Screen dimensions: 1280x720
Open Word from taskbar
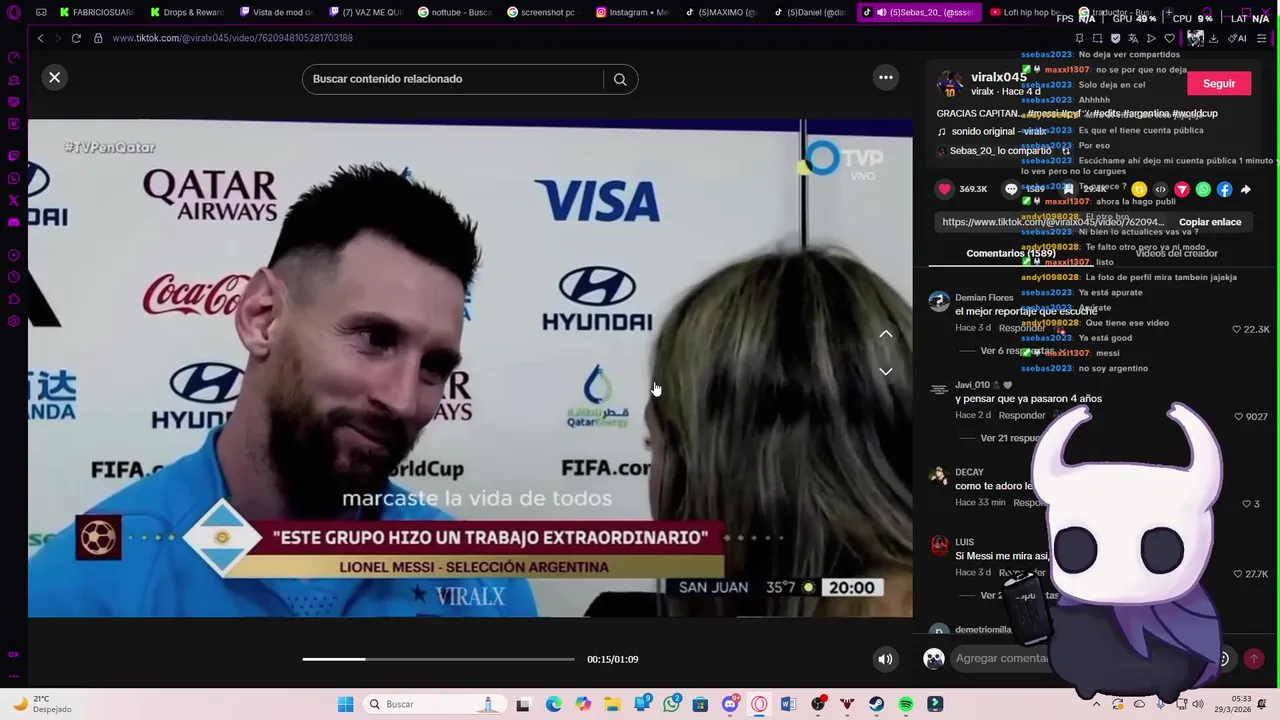(788, 704)
